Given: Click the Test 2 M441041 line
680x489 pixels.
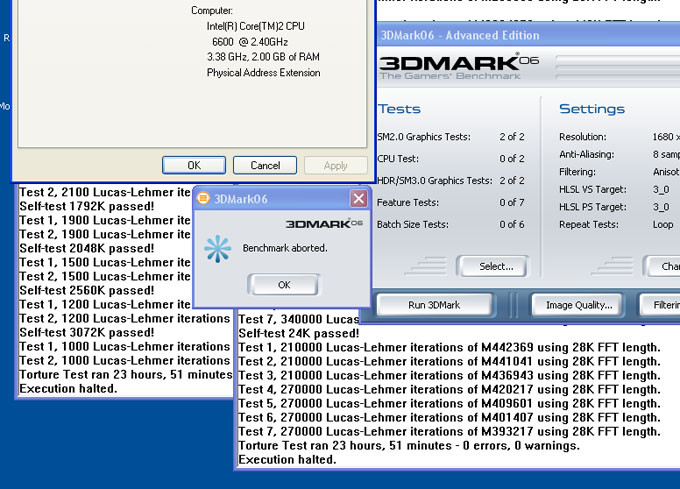Looking at the screenshot, I should [449, 362].
